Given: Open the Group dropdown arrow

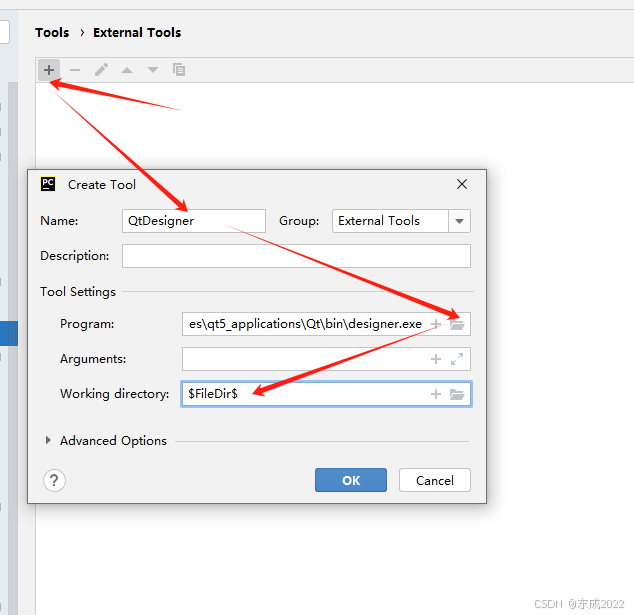Looking at the screenshot, I should (x=459, y=221).
